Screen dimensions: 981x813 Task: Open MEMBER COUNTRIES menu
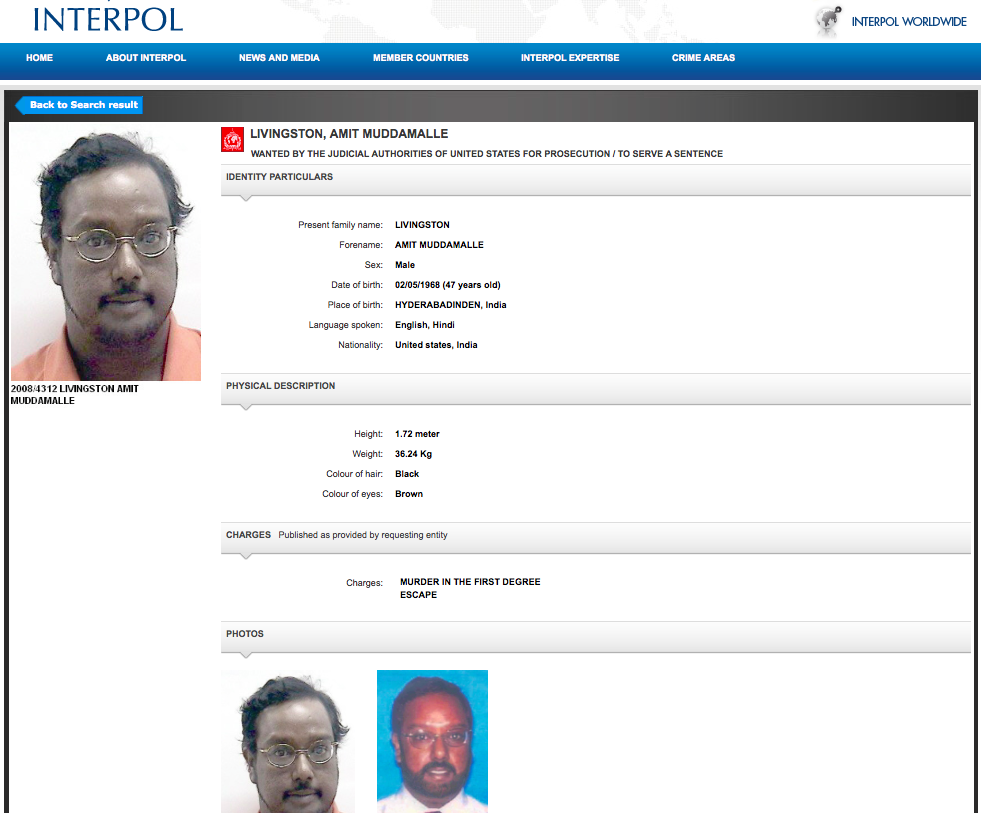click(420, 58)
